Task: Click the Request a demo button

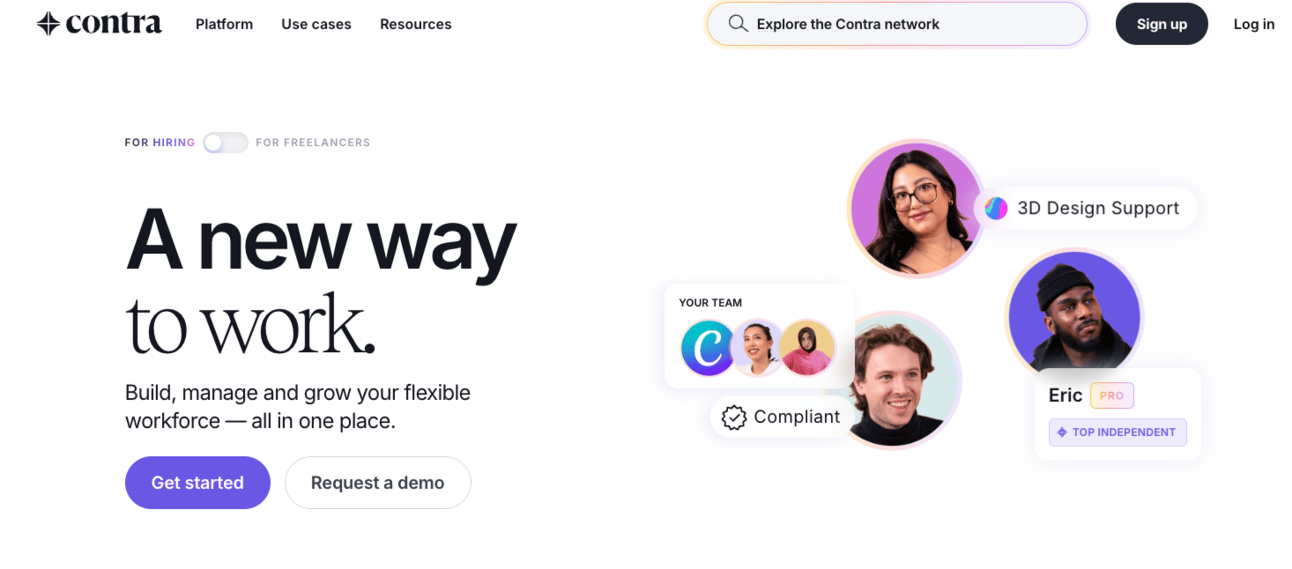Action: click(378, 483)
